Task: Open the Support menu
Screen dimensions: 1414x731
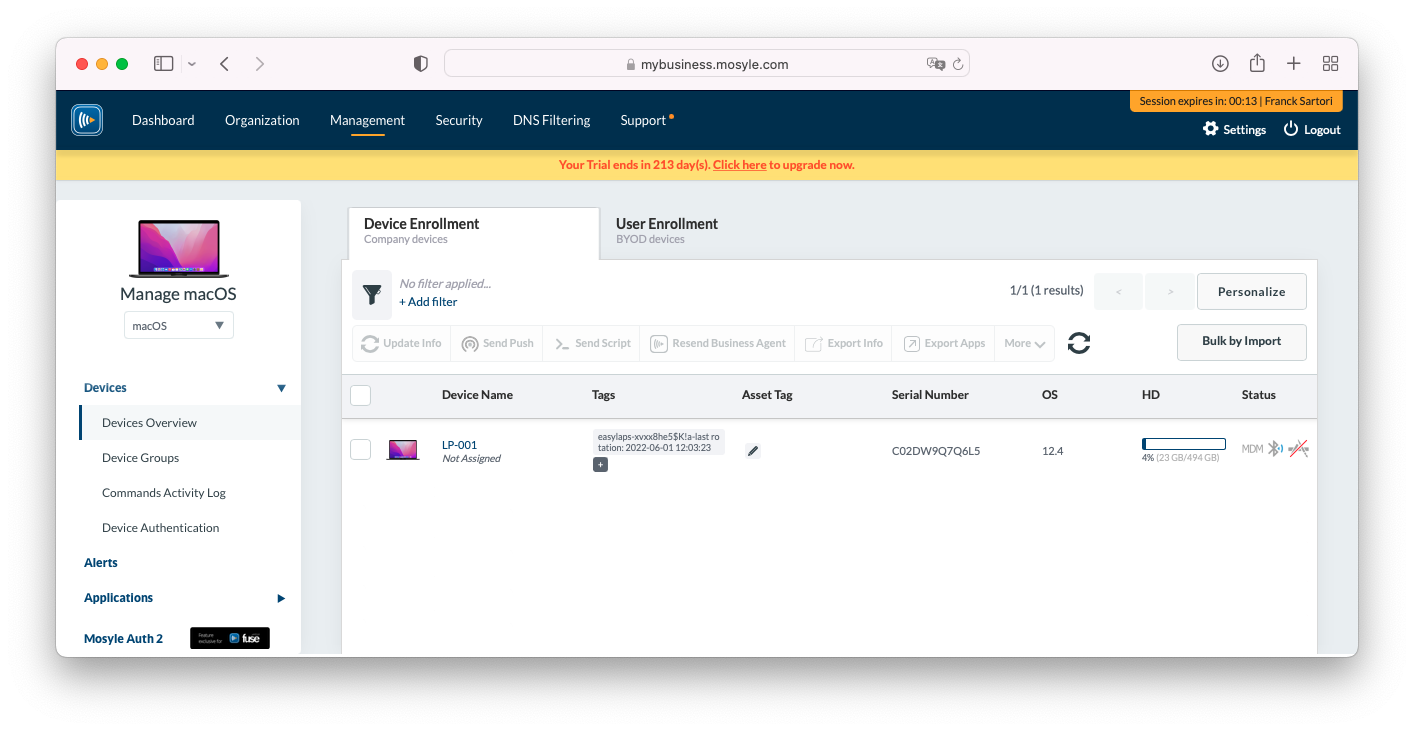Action: tap(643, 120)
